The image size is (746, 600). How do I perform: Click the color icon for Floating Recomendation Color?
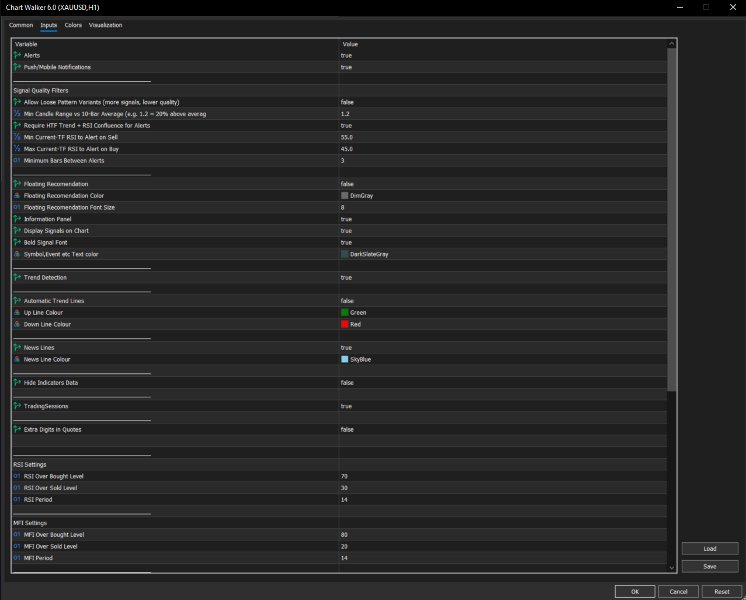click(17, 196)
